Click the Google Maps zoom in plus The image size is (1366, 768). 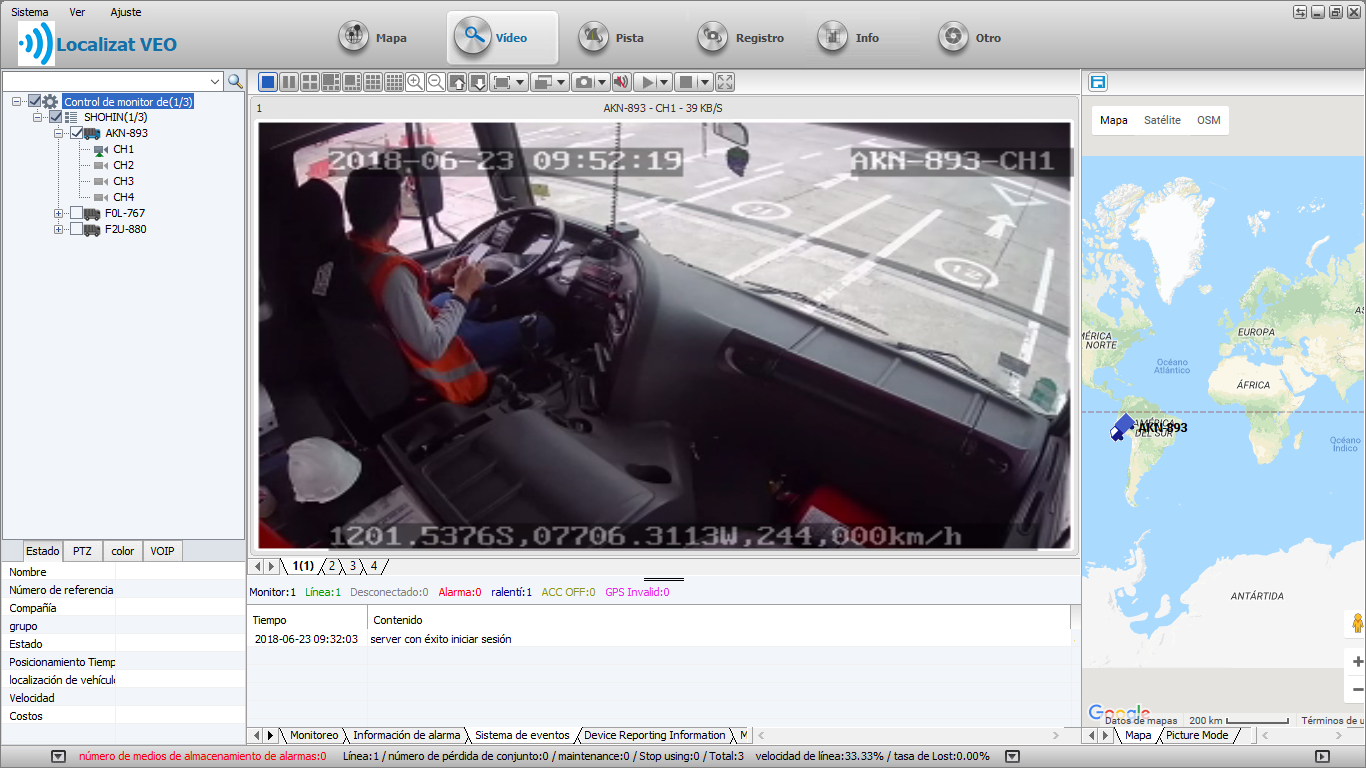coord(1357,662)
